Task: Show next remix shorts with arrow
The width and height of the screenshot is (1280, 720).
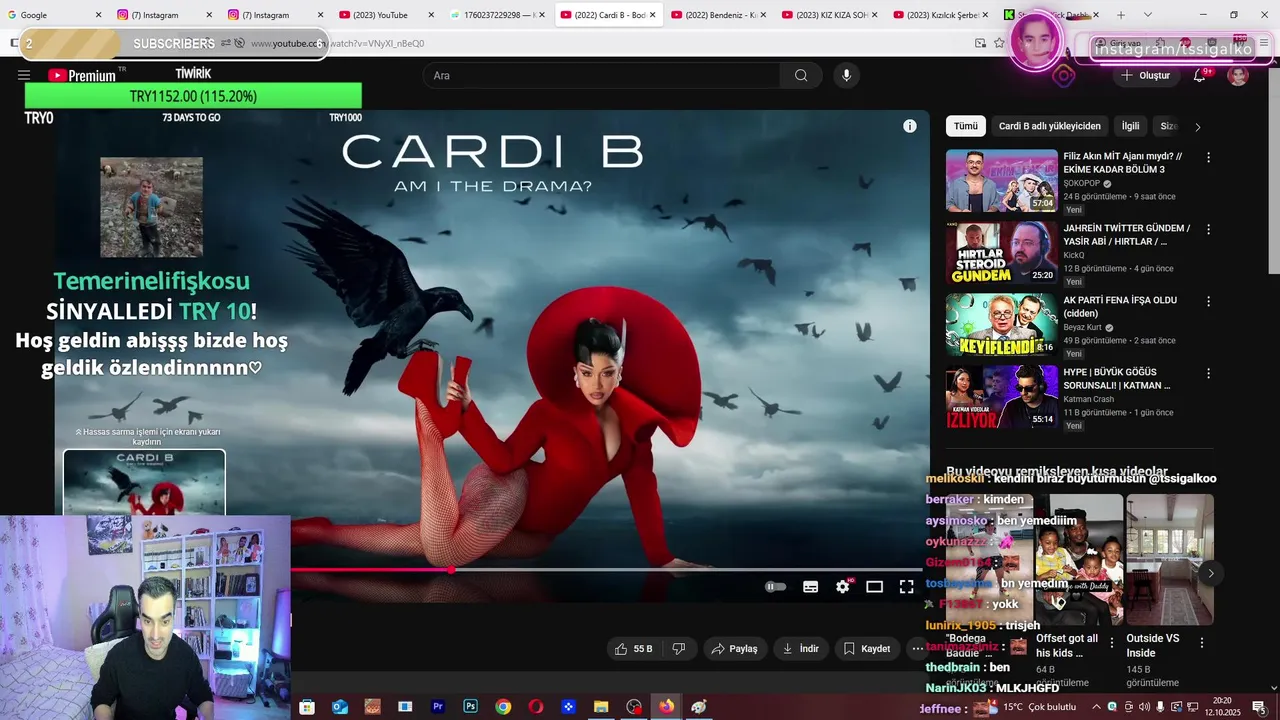Action: 1210,573
